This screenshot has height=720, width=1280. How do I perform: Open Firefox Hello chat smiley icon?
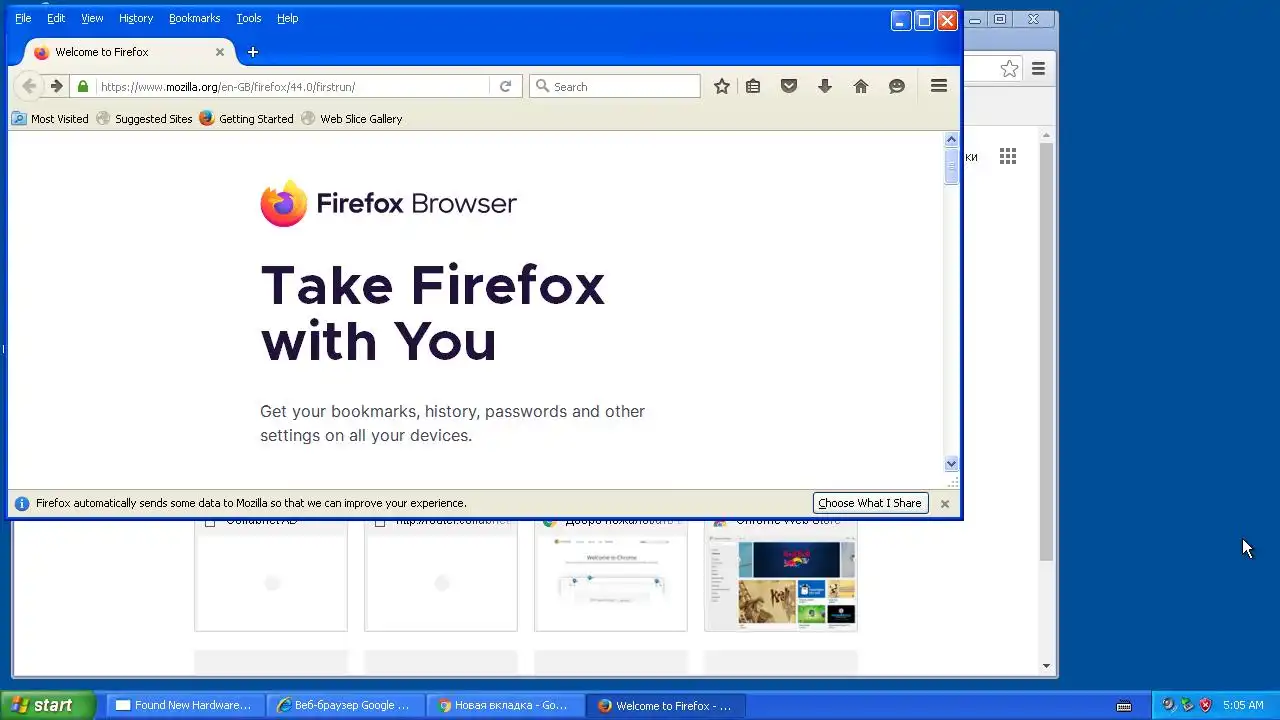(897, 87)
